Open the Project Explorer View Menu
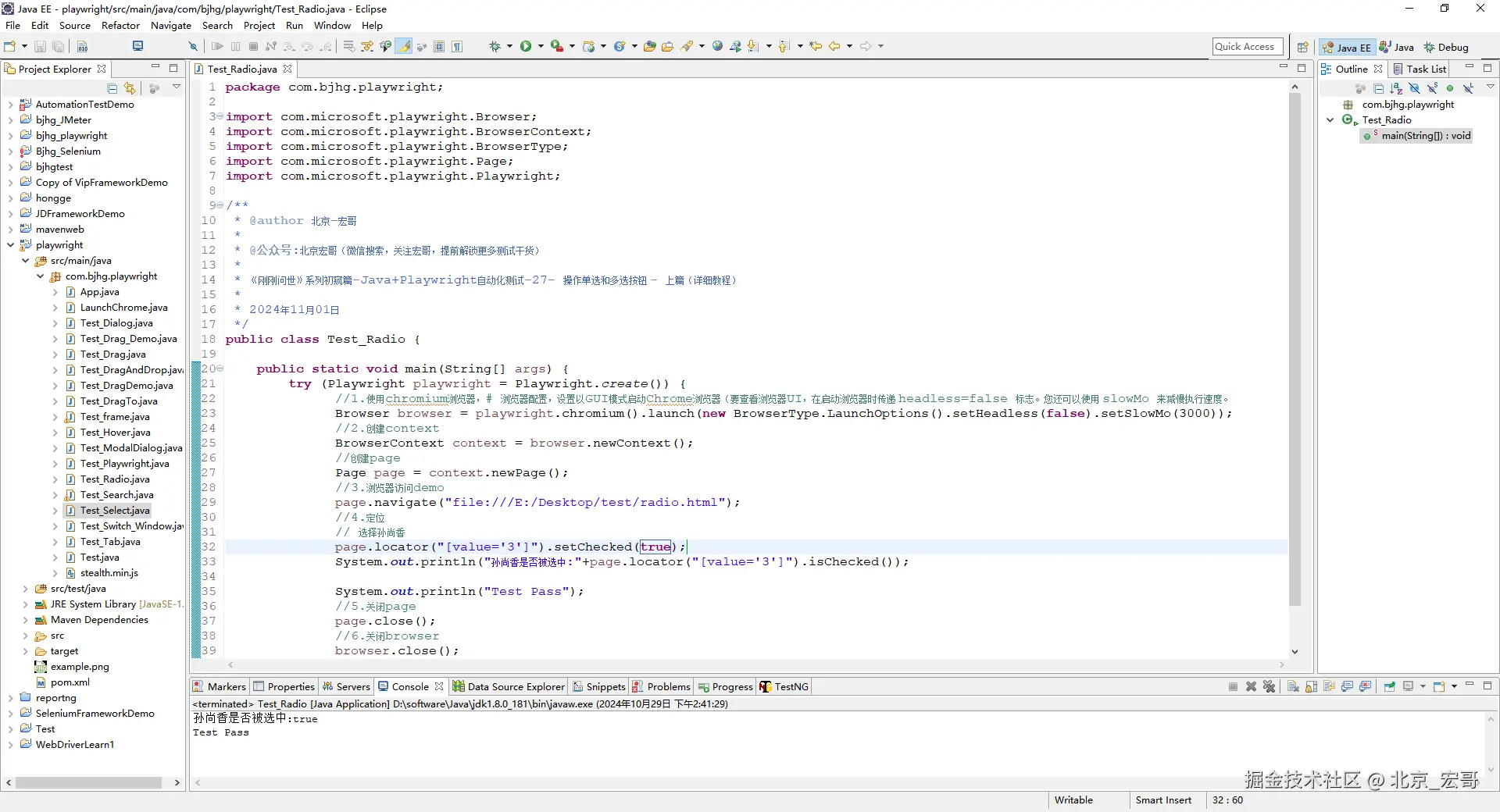Image resolution: width=1500 pixels, height=812 pixels. point(177,87)
